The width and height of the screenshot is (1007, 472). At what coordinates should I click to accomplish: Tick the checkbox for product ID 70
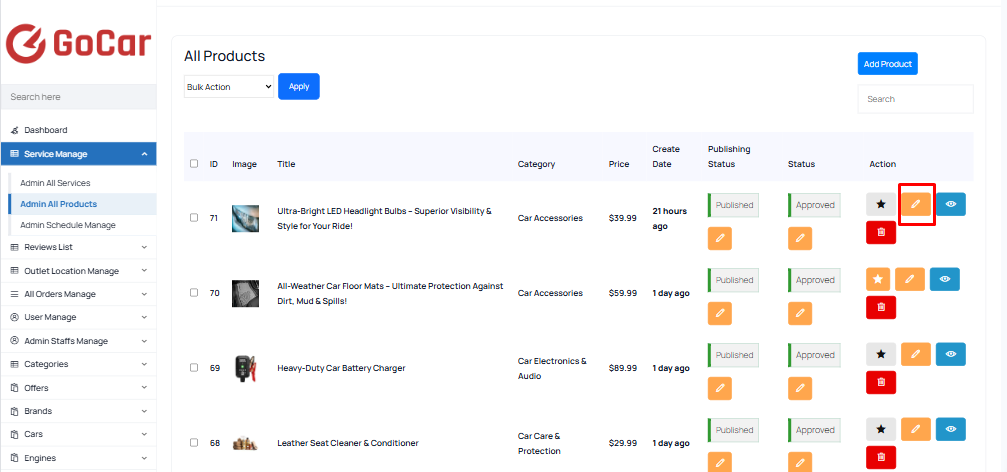click(195, 293)
